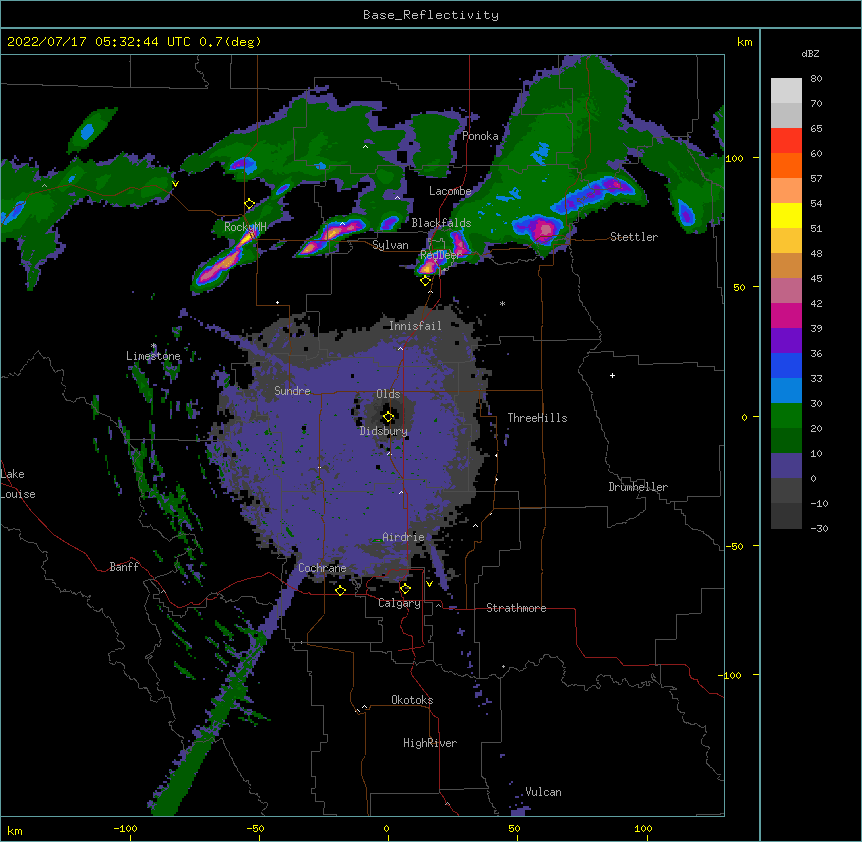Click the Blackfalds label
The width and height of the screenshot is (862, 842).
tap(441, 223)
